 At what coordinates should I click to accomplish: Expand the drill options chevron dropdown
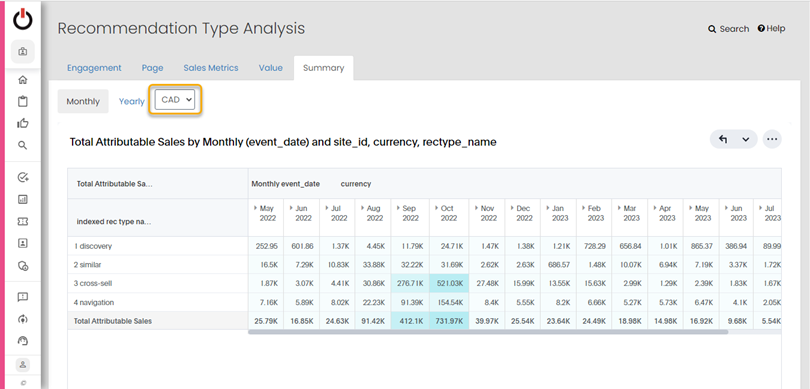745,139
